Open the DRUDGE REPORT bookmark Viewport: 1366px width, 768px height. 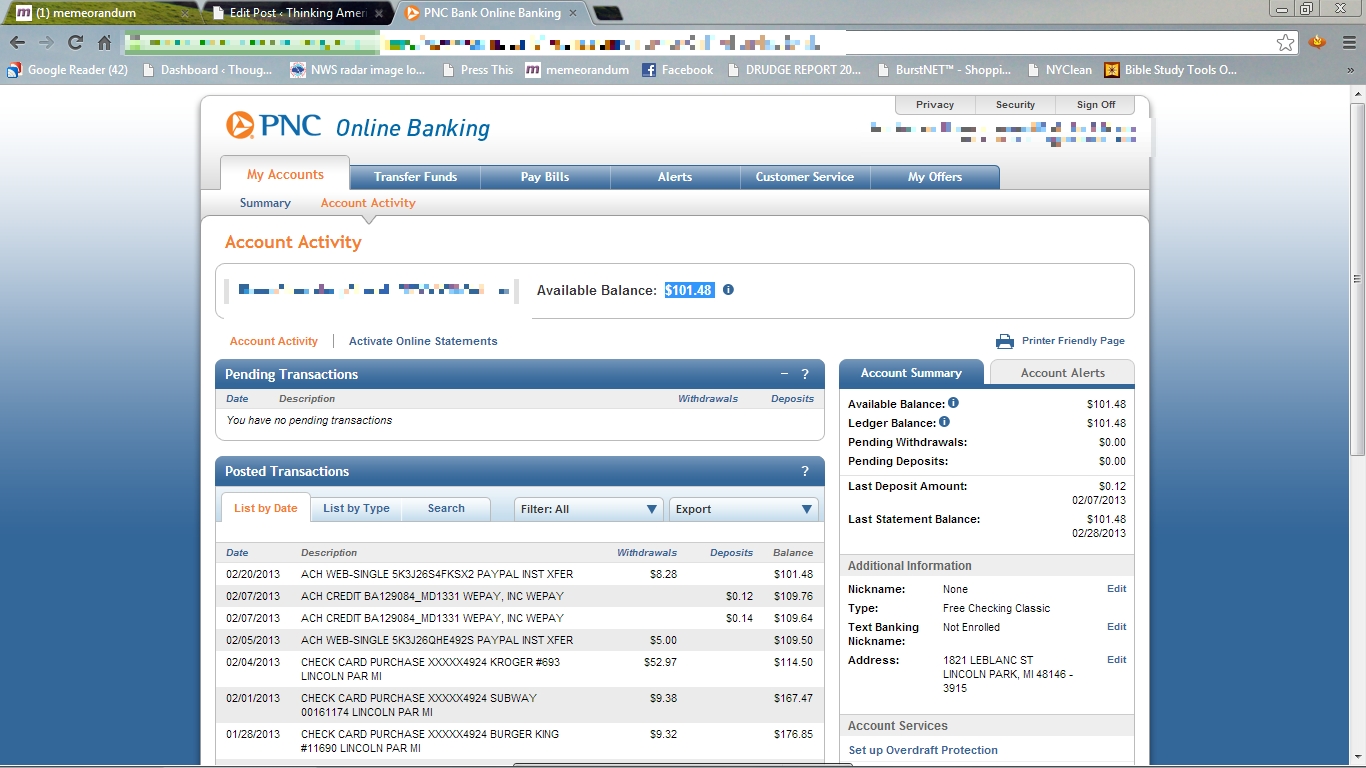tap(795, 70)
